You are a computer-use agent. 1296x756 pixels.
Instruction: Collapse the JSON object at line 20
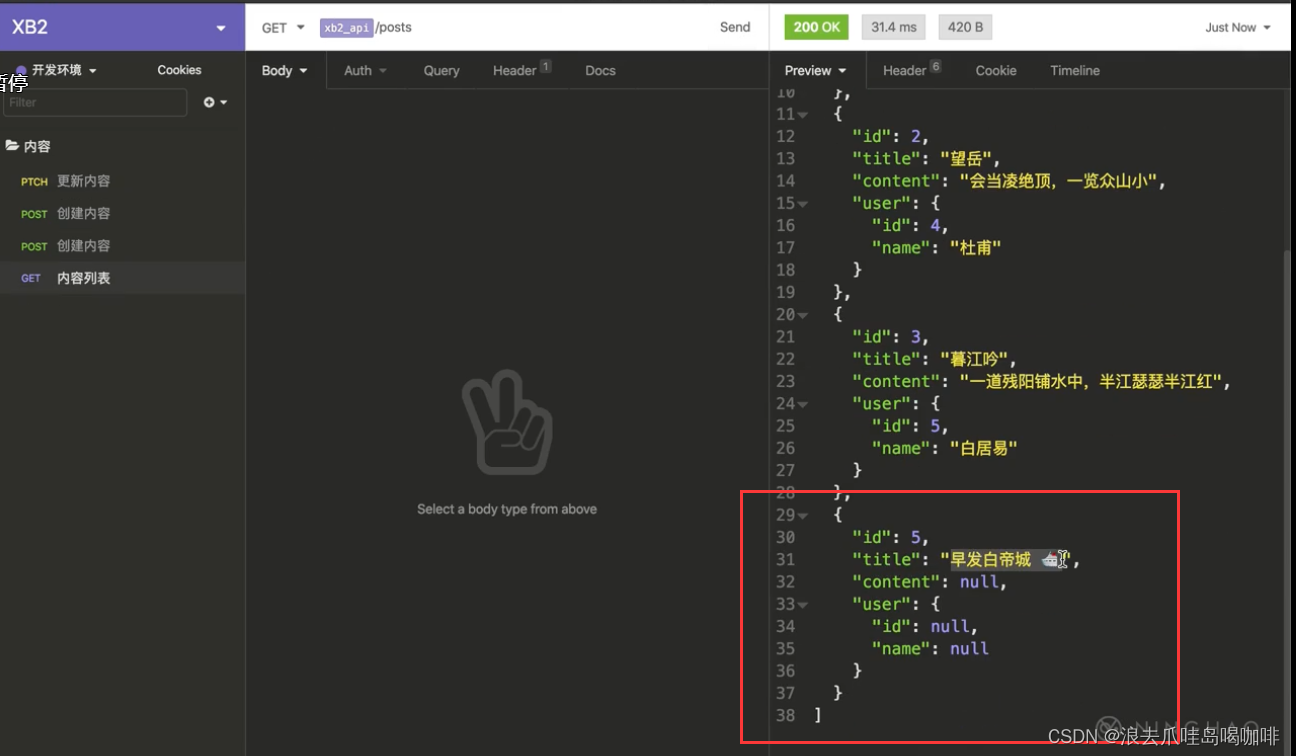pyautogui.click(x=803, y=314)
